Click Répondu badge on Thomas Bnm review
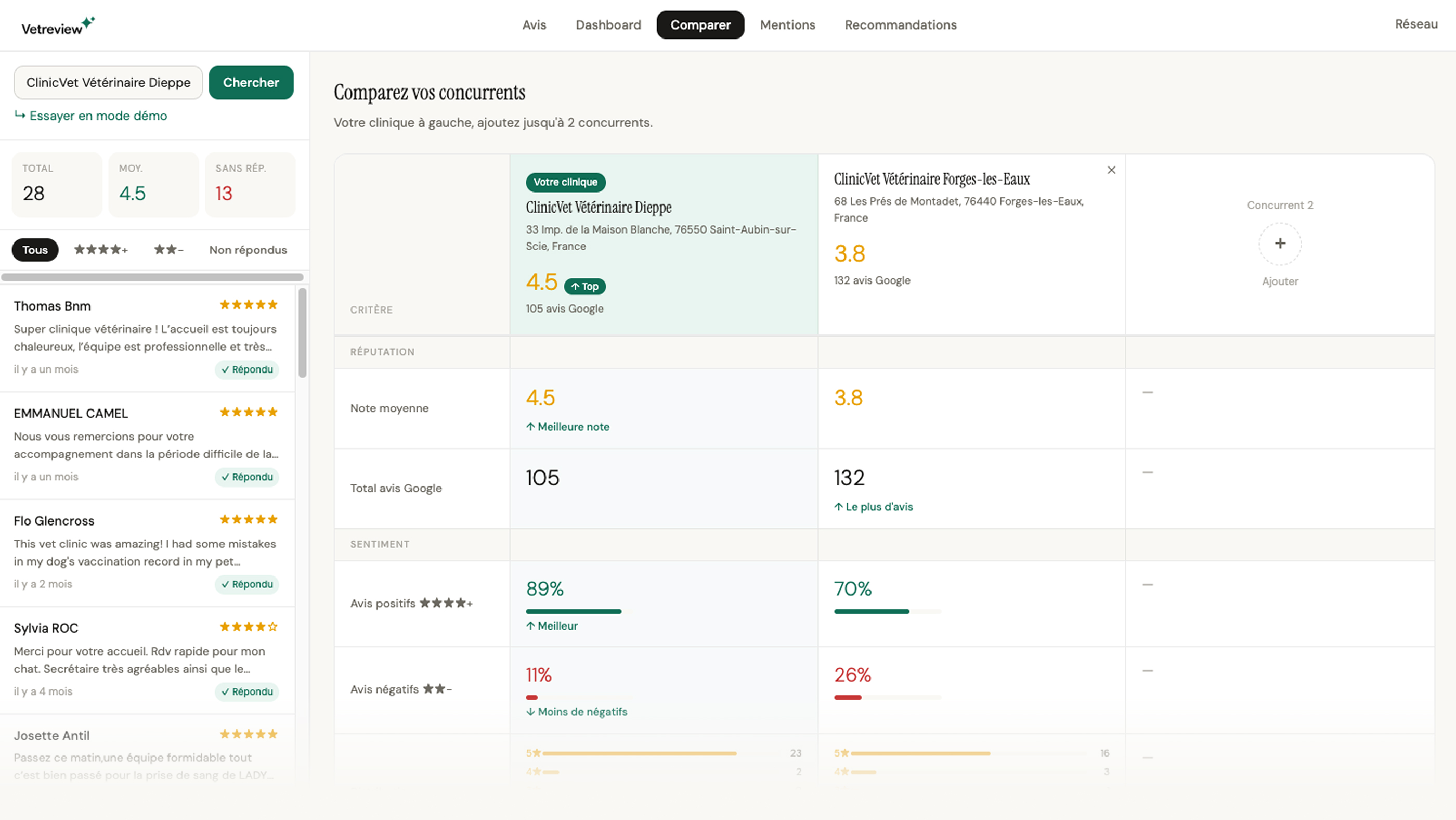Viewport: 1456px width, 820px height. 247,370
